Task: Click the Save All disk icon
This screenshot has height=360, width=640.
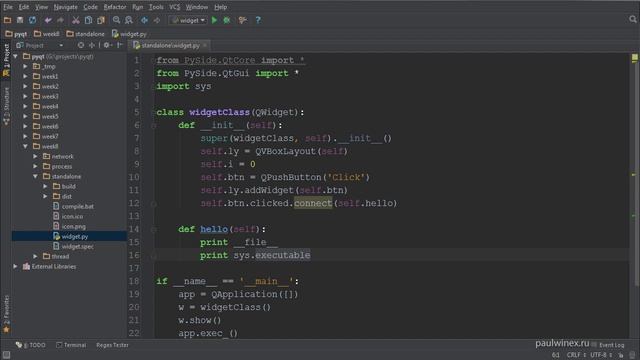Action: pyautogui.click(x=20, y=20)
